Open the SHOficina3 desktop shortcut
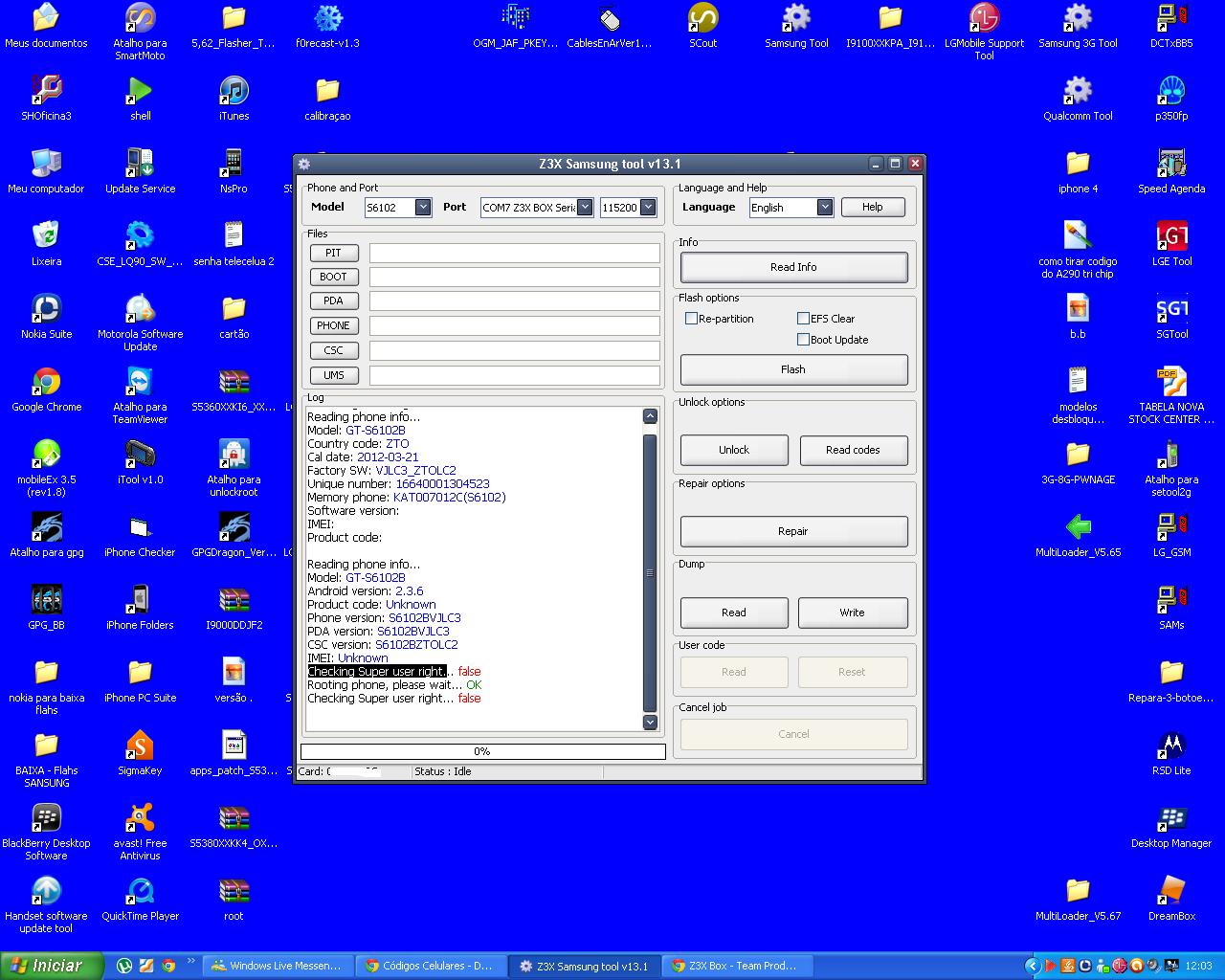 [46, 99]
